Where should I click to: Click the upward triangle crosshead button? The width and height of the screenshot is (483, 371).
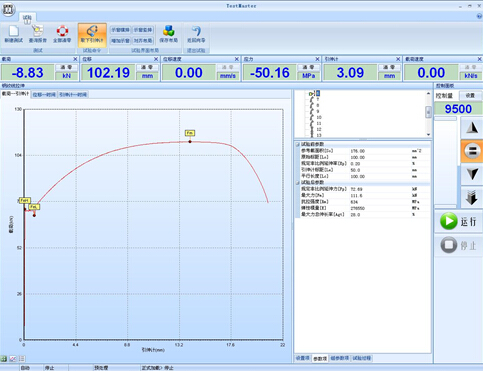pyautogui.click(x=472, y=128)
